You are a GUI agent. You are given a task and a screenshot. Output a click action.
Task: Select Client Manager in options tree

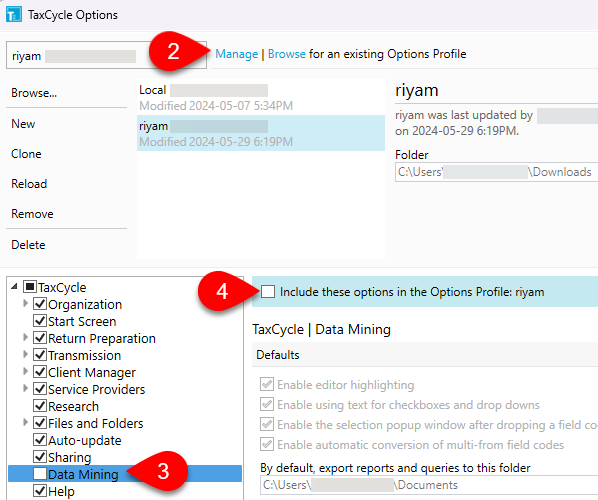click(x=92, y=372)
